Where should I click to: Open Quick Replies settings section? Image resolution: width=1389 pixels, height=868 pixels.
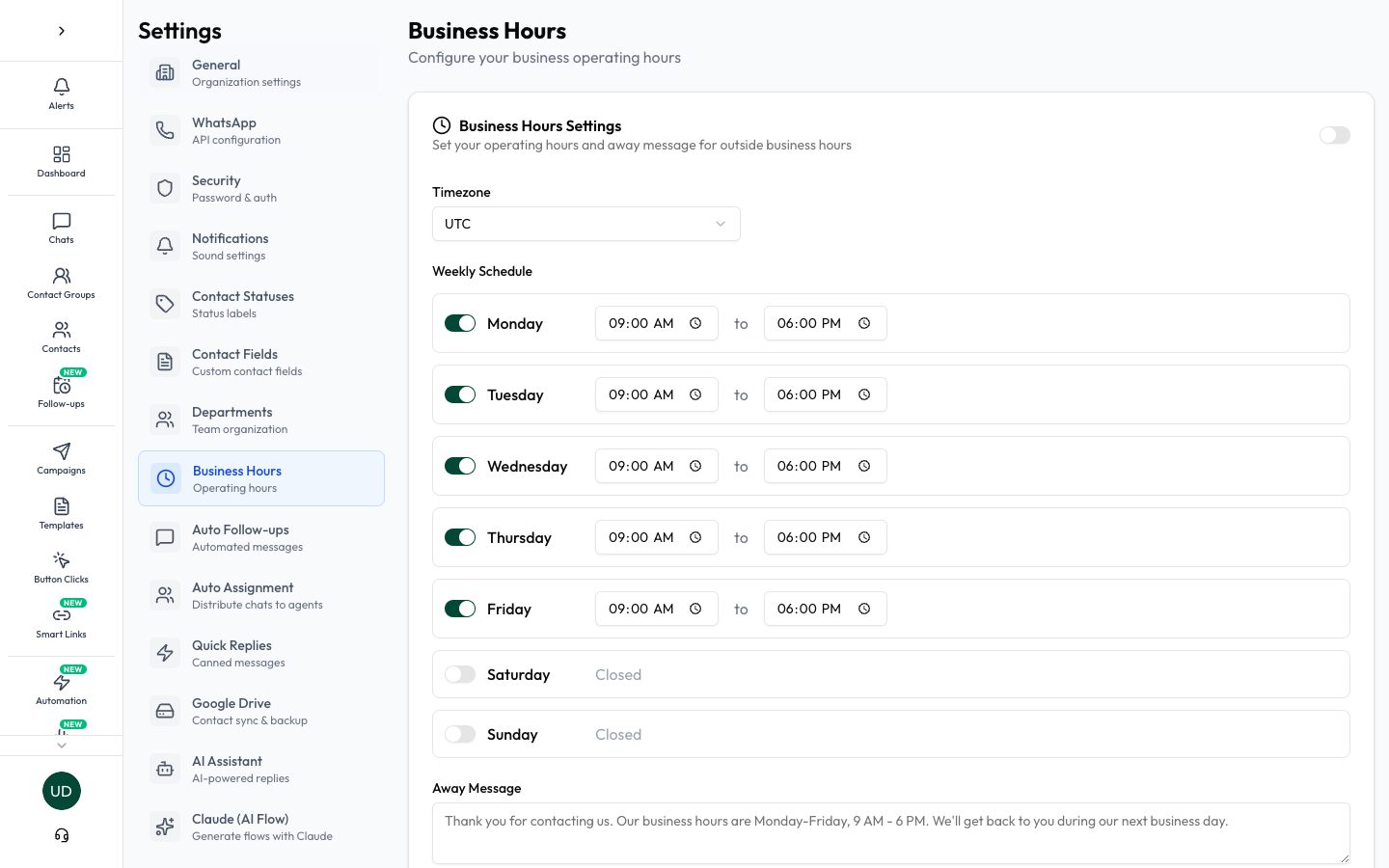pos(261,653)
